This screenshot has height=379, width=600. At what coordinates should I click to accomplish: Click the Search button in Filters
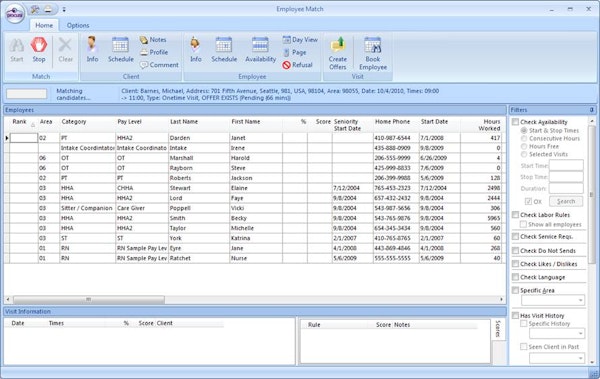566,201
